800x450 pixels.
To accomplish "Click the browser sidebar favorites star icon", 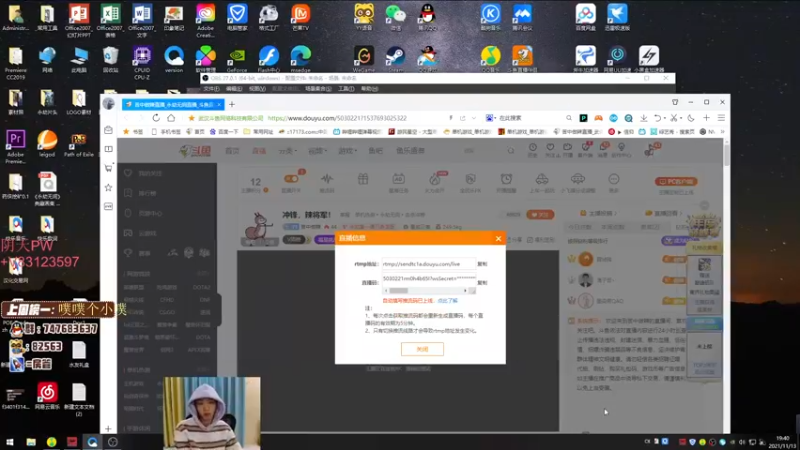I will (x=108, y=187).
